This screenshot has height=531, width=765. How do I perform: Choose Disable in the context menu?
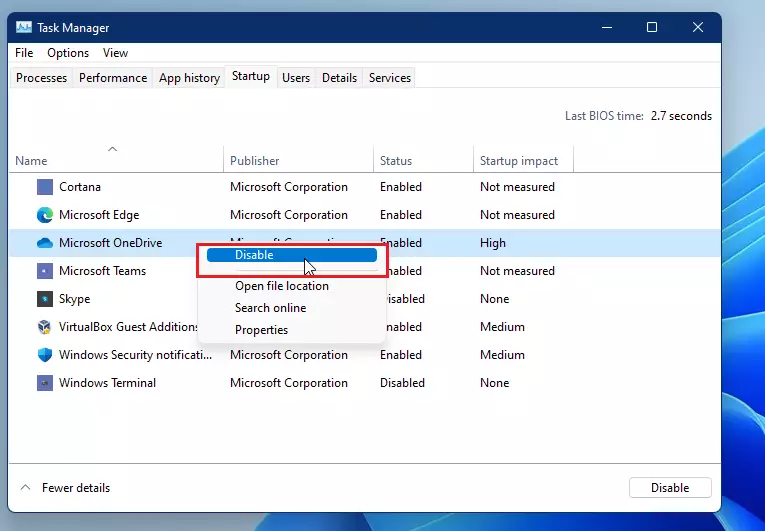[x=292, y=255]
